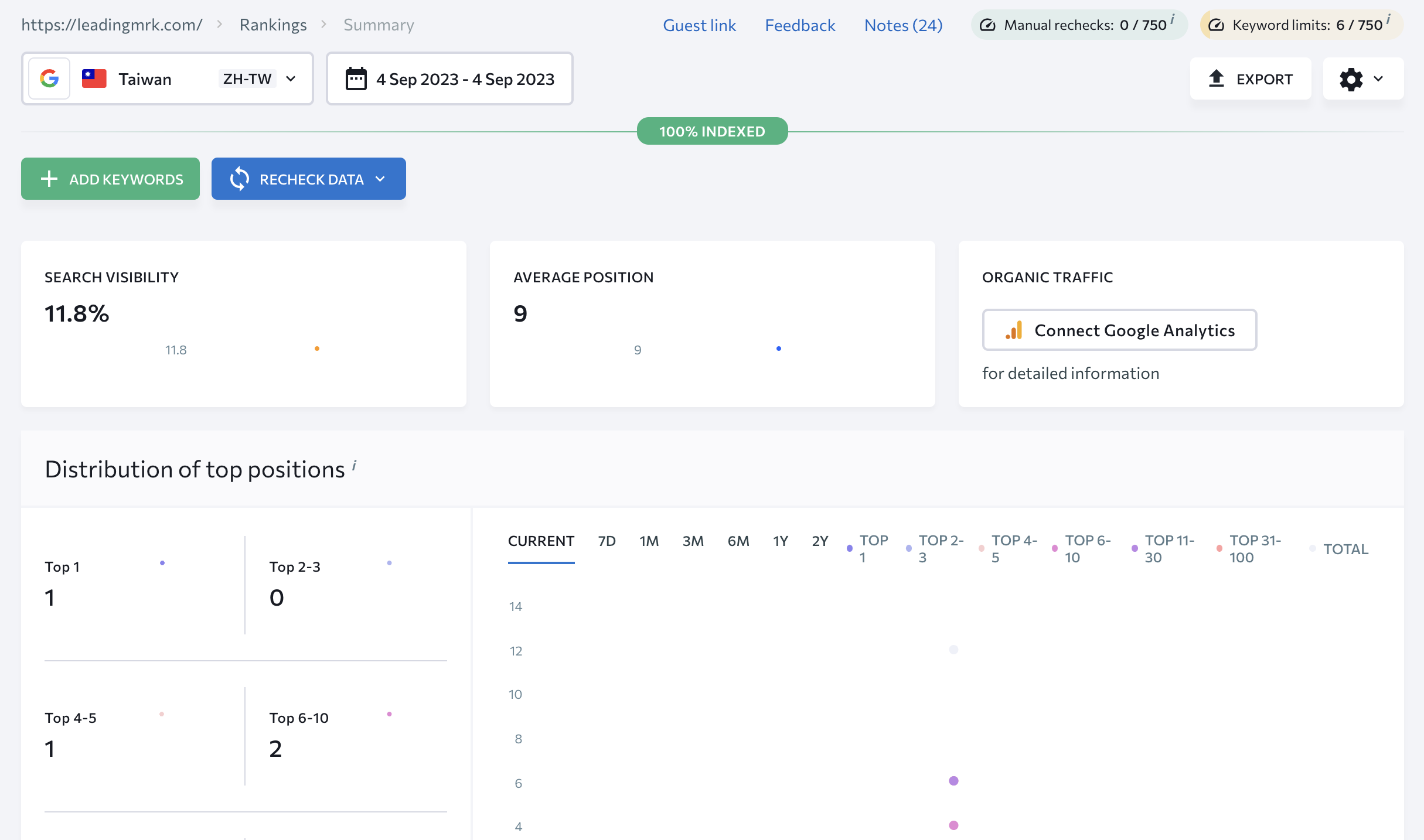Open the 4 Sep 2023 date range field
Viewport: 1424px width, 840px height.
[x=449, y=78]
